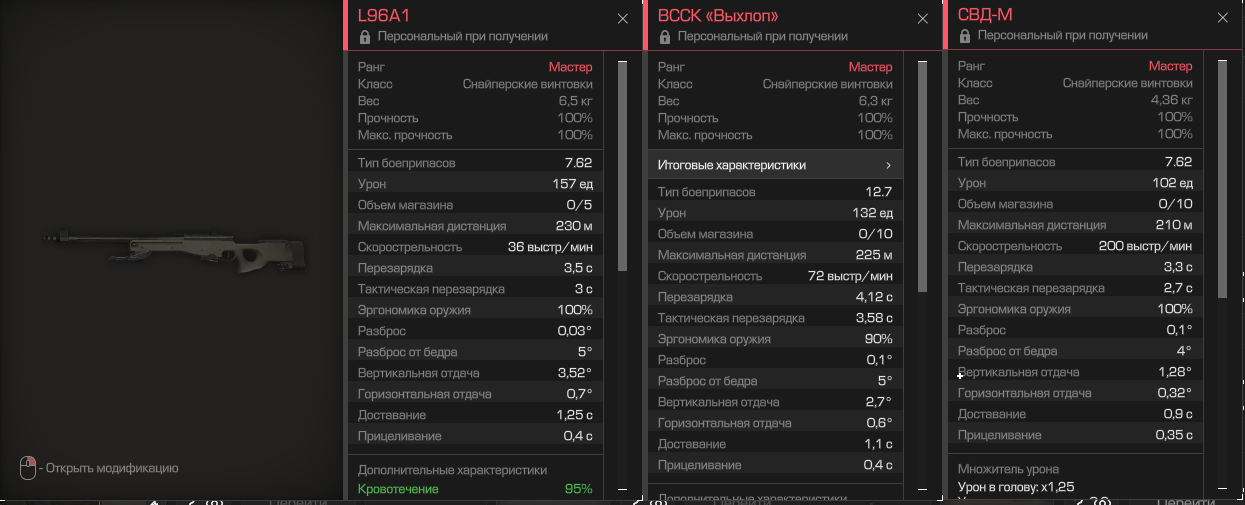1245x505 pixels.
Task: Click Дополнительные характеристики heading in L96A1 panel
Action: 453,470
